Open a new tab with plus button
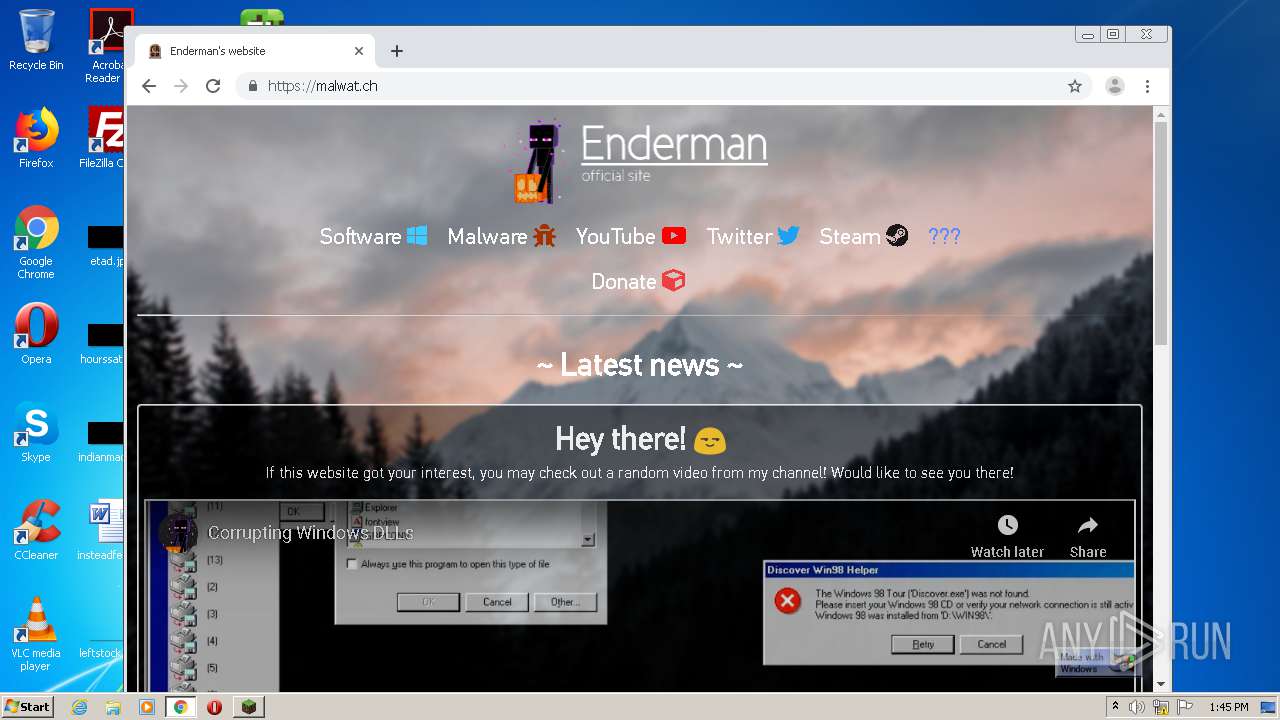The width and height of the screenshot is (1280, 720). click(397, 51)
